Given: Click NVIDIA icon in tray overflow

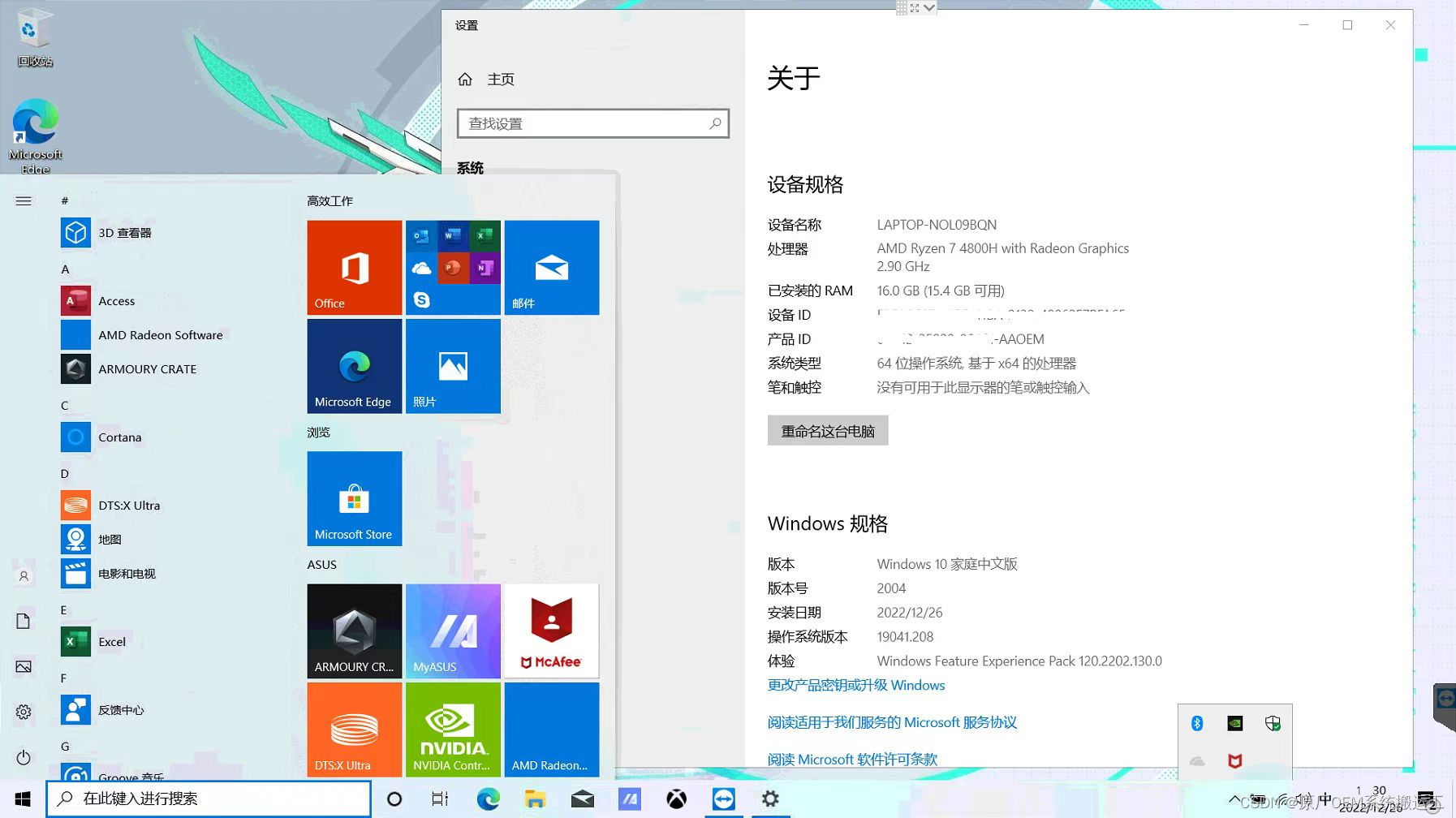Looking at the screenshot, I should [1235, 723].
